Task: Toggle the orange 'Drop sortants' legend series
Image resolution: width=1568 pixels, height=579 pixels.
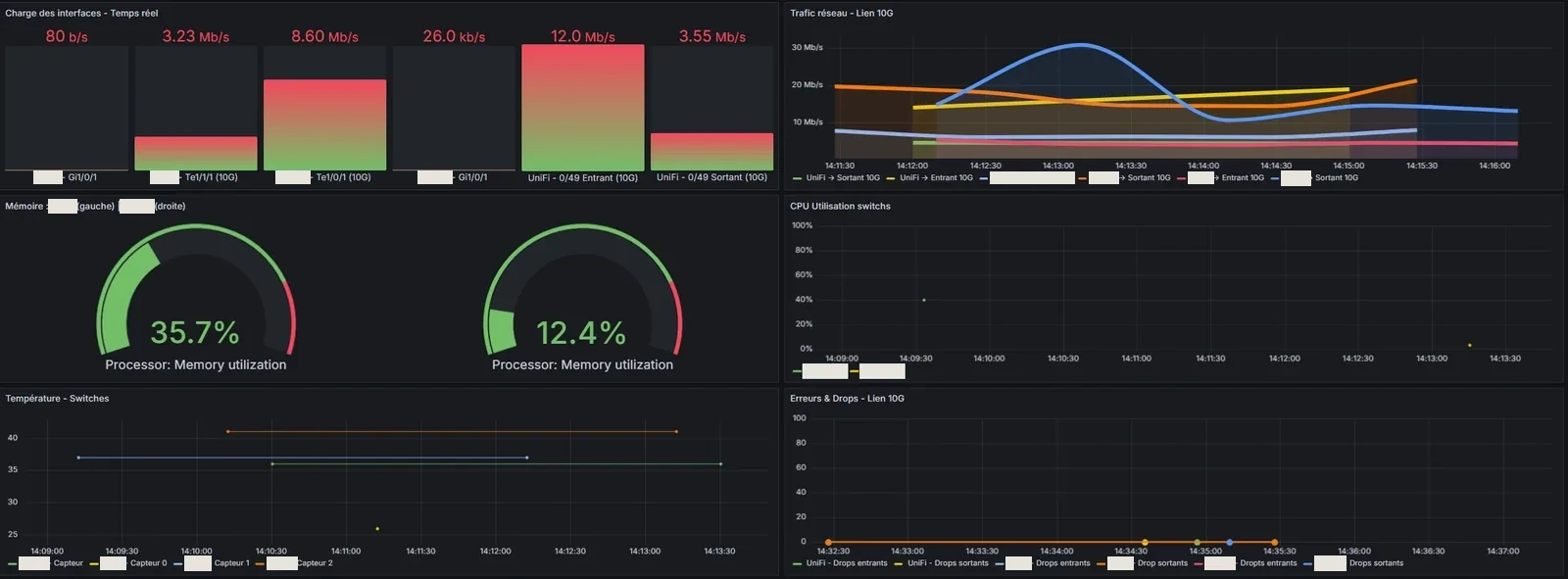Action: pyautogui.click(x=1142, y=563)
